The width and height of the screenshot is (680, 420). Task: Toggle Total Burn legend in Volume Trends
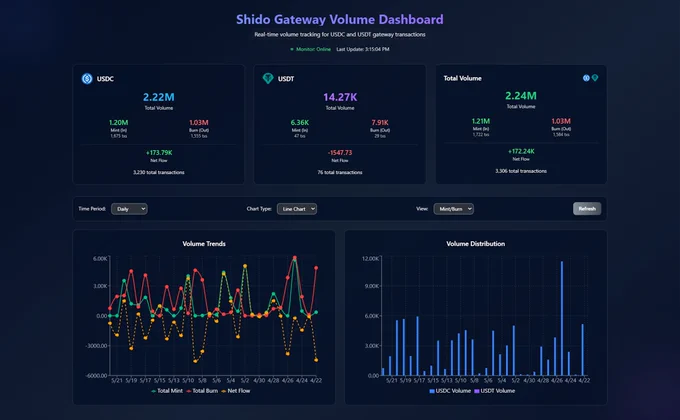pos(202,391)
